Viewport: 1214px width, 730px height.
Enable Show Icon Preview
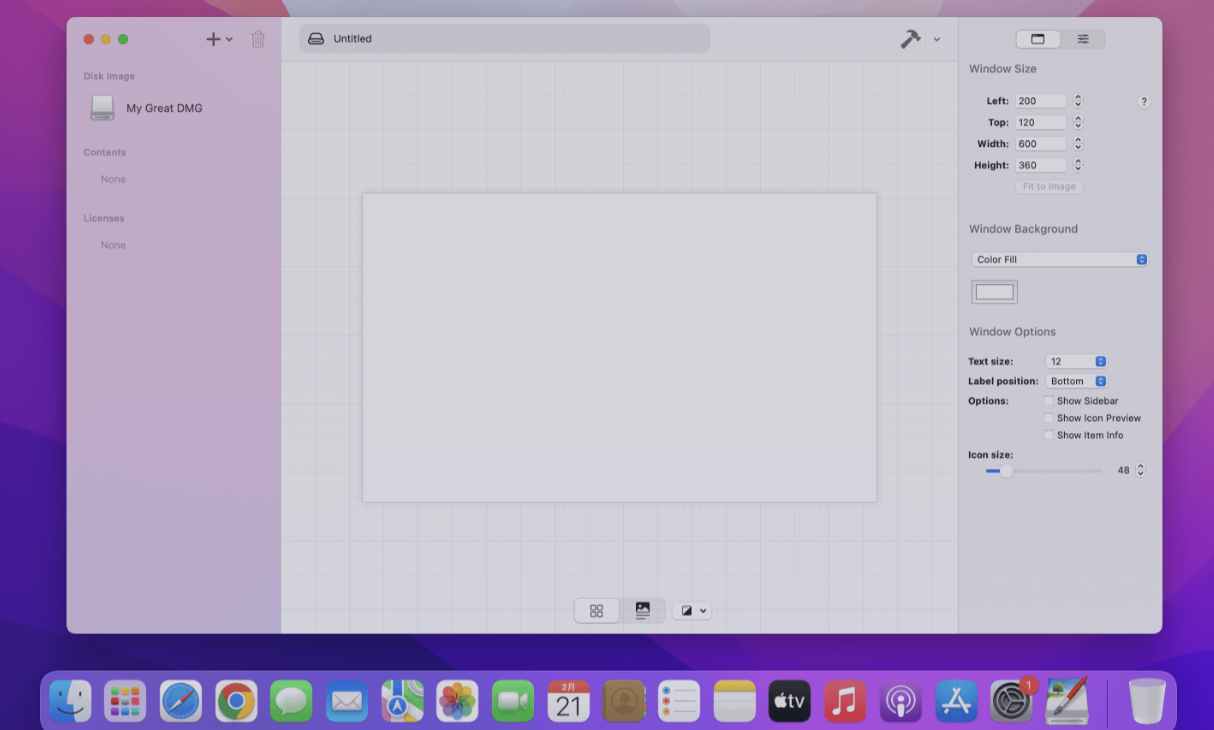(1049, 418)
